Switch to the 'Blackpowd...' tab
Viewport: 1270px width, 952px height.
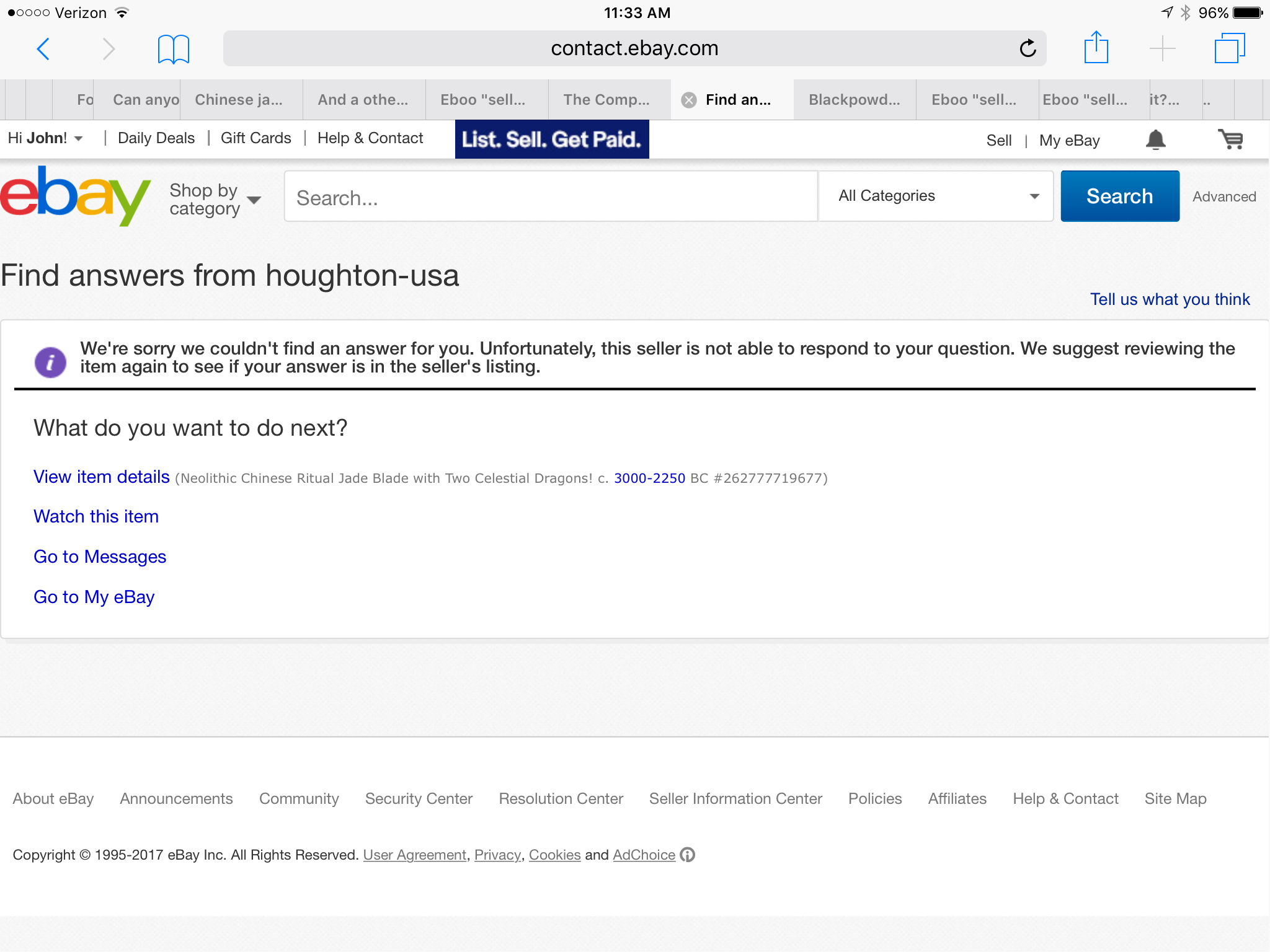click(x=854, y=100)
